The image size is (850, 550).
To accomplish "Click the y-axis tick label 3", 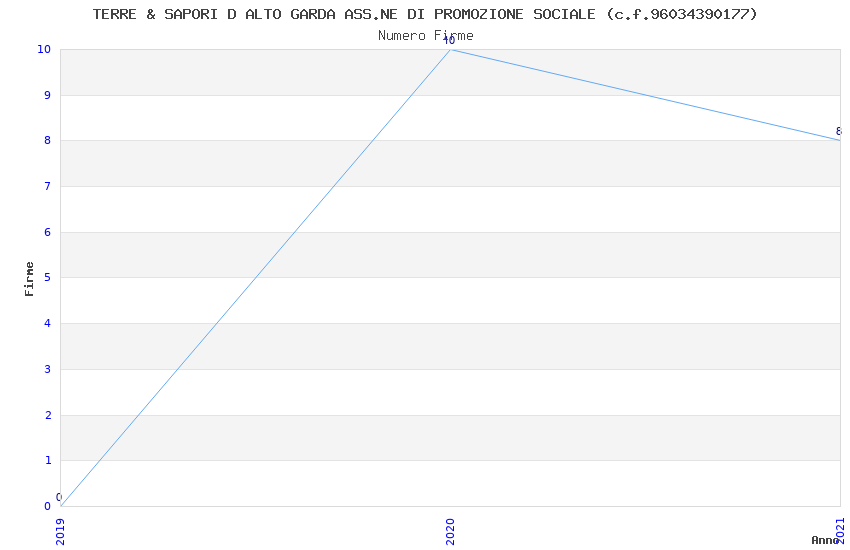I will pyautogui.click(x=48, y=370).
